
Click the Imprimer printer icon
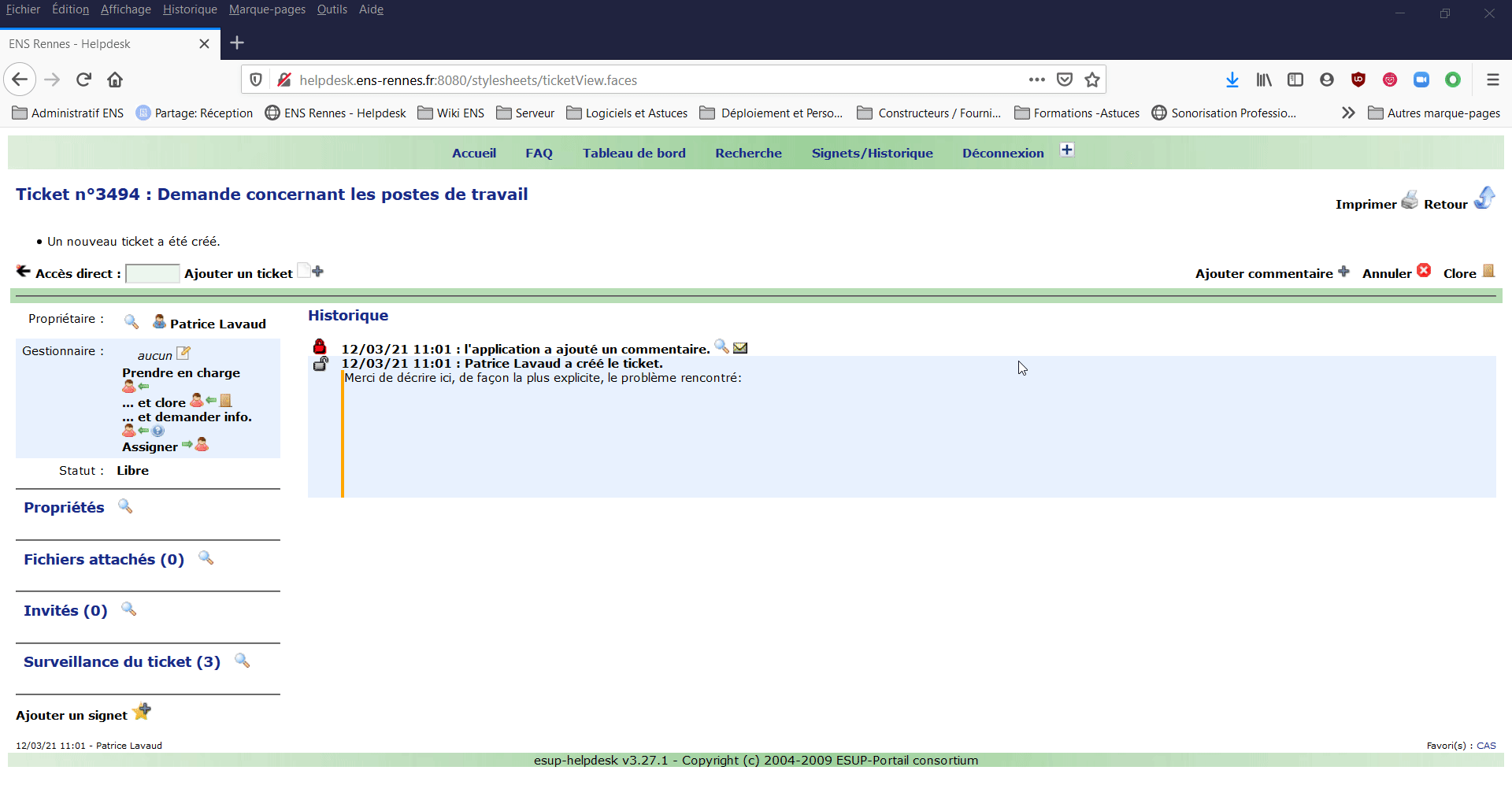1409,200
